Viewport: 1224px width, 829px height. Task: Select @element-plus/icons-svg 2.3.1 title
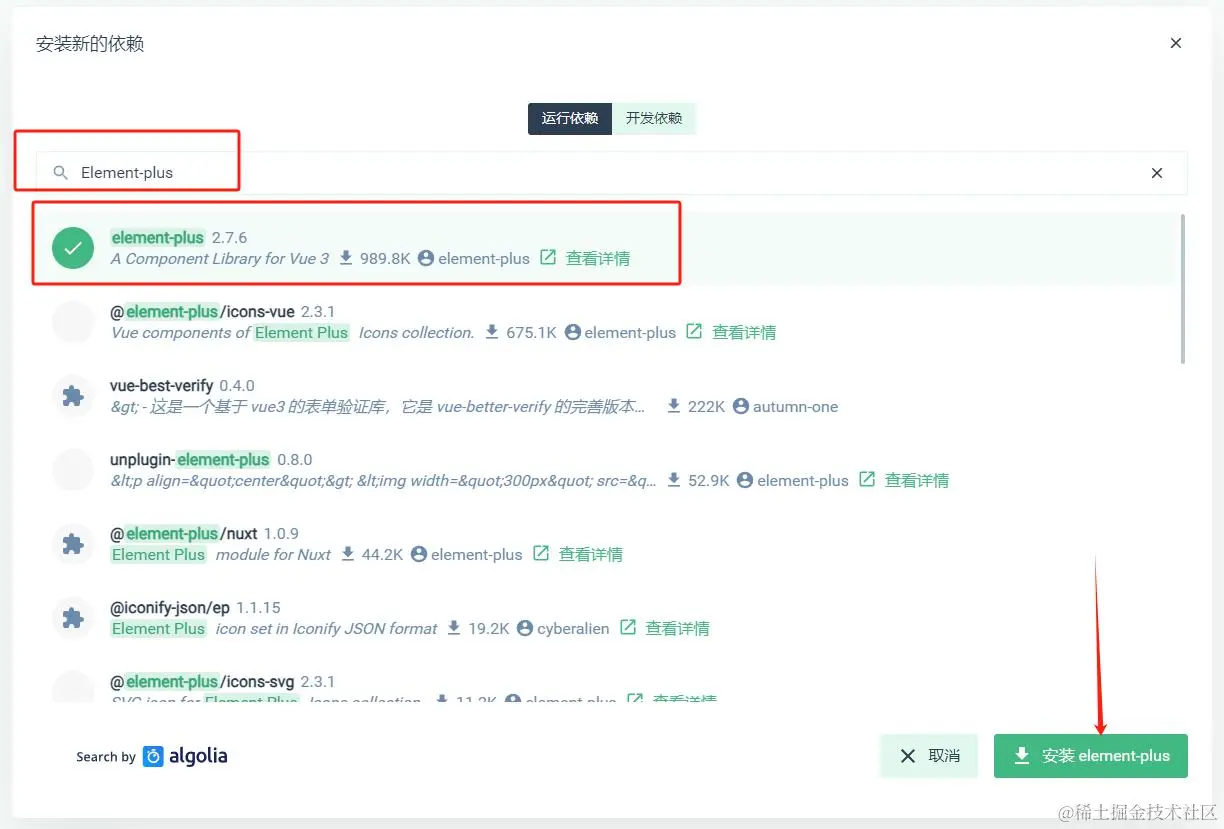(222, 681)
